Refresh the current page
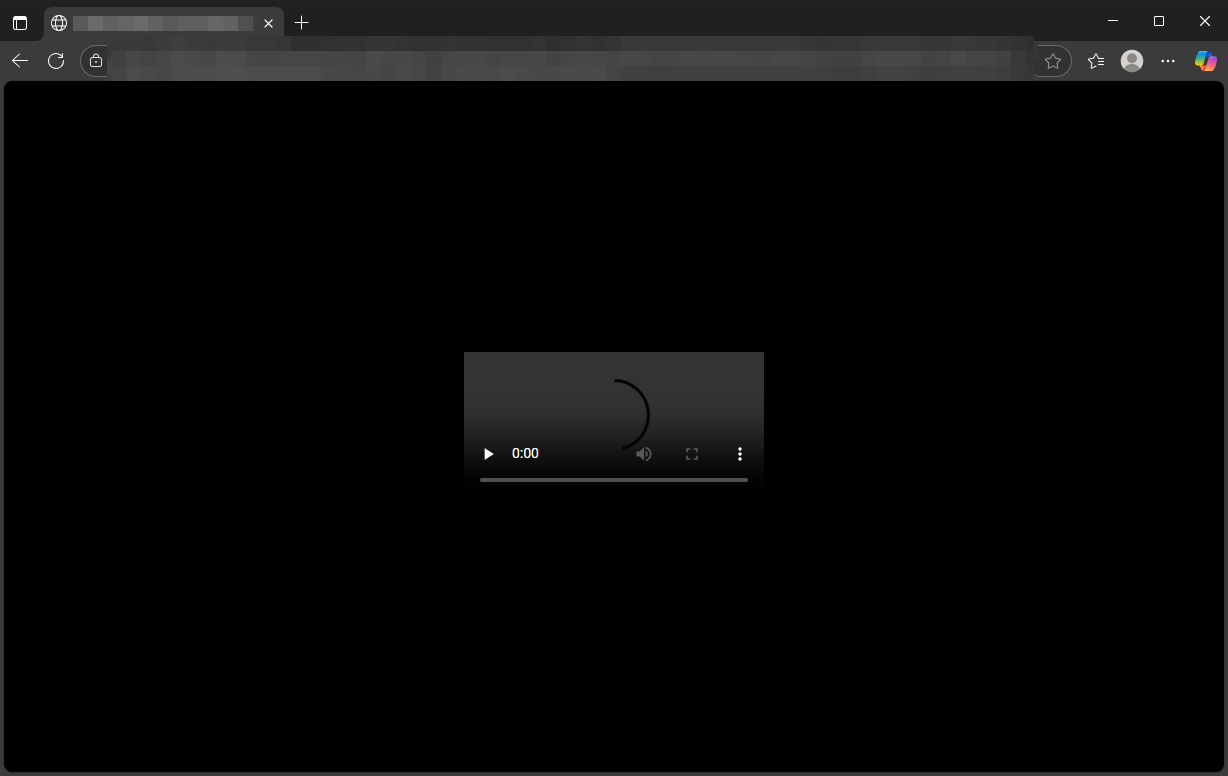This screenshot has width=1228, height=776. 56,61
